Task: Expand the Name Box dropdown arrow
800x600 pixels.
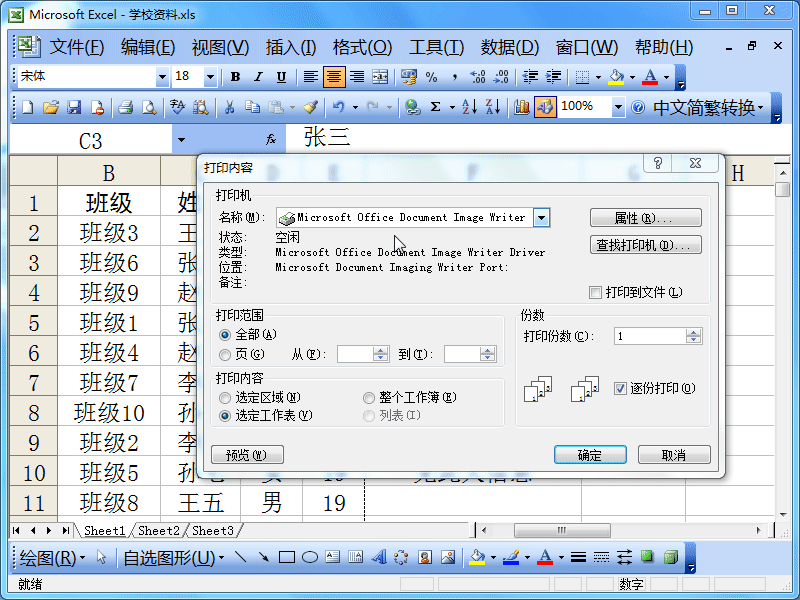Action: click(x=181, y=139)
